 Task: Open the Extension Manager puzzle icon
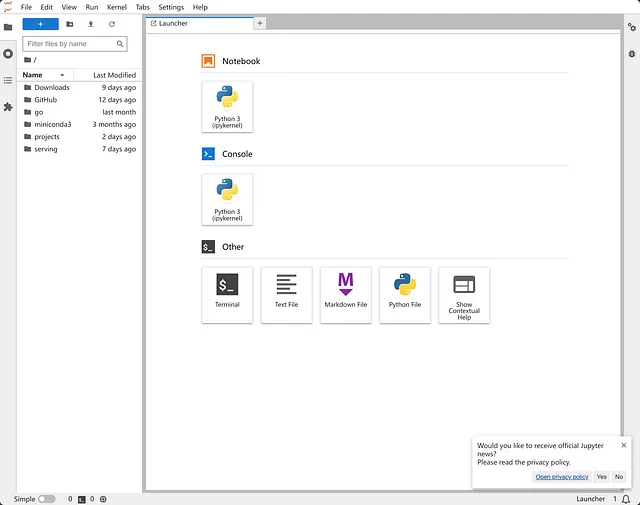8,107
